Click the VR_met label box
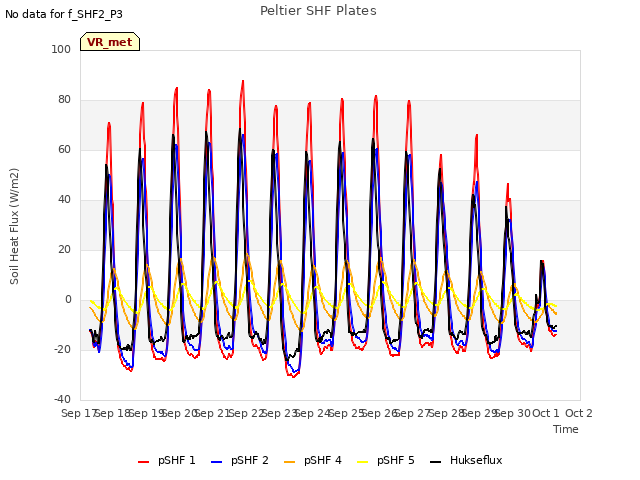 point(110,42)
